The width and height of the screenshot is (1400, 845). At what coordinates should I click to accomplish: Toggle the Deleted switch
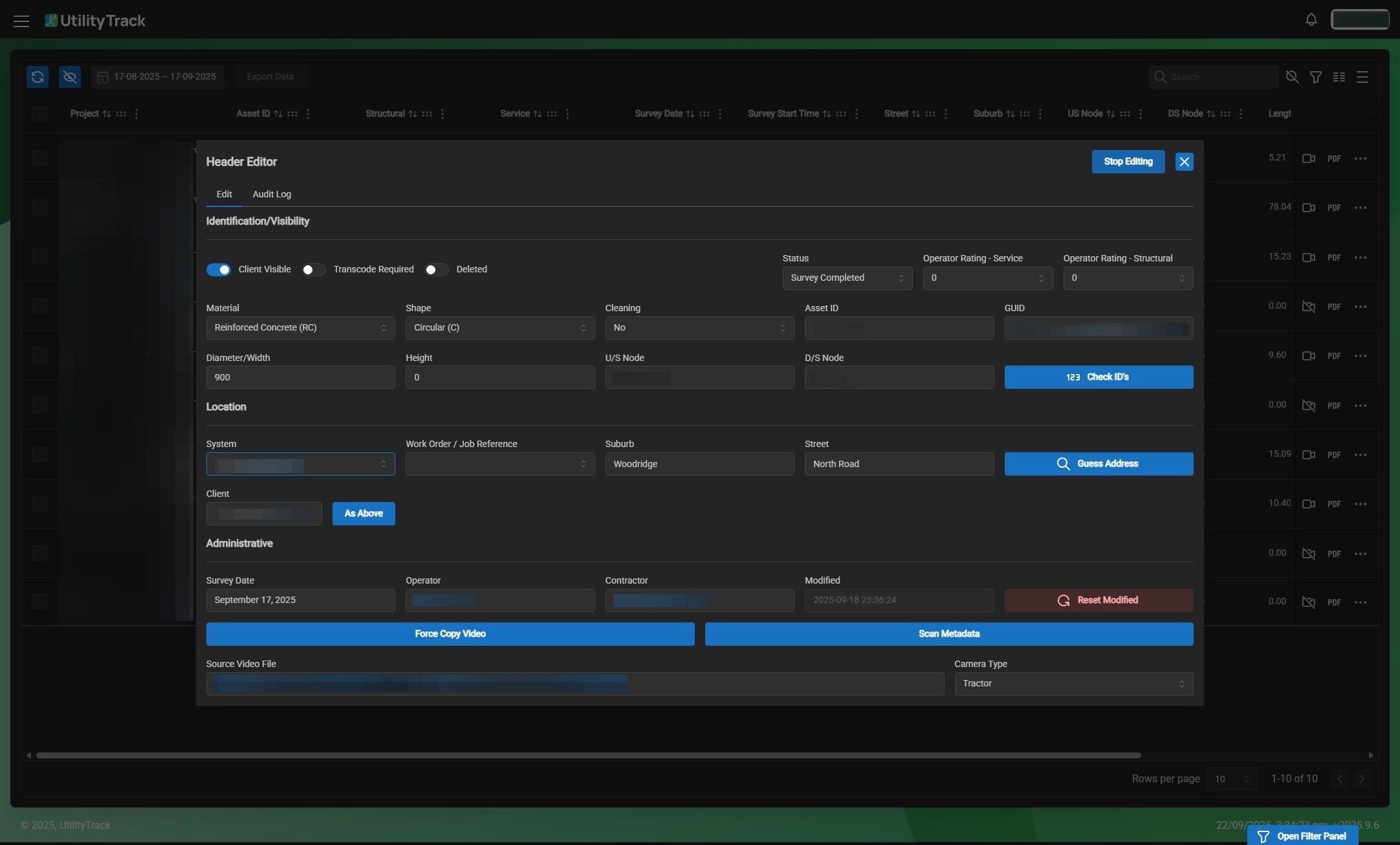coord(436,270)
